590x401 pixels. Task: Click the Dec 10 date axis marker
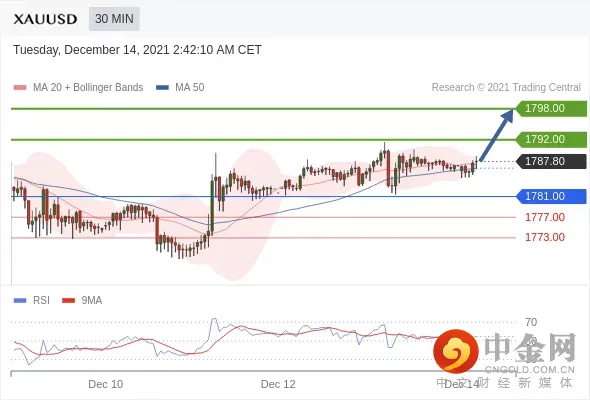point(105,384)
